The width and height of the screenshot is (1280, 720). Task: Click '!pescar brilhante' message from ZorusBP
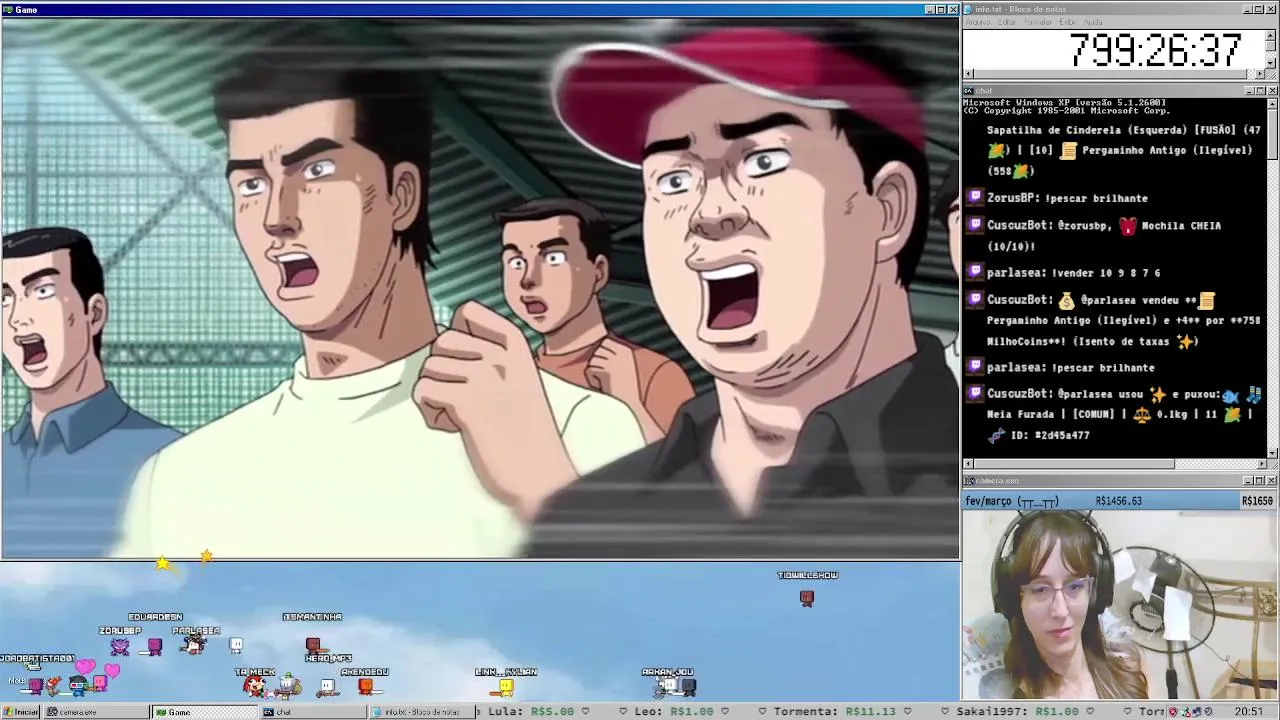point(1096,198)
